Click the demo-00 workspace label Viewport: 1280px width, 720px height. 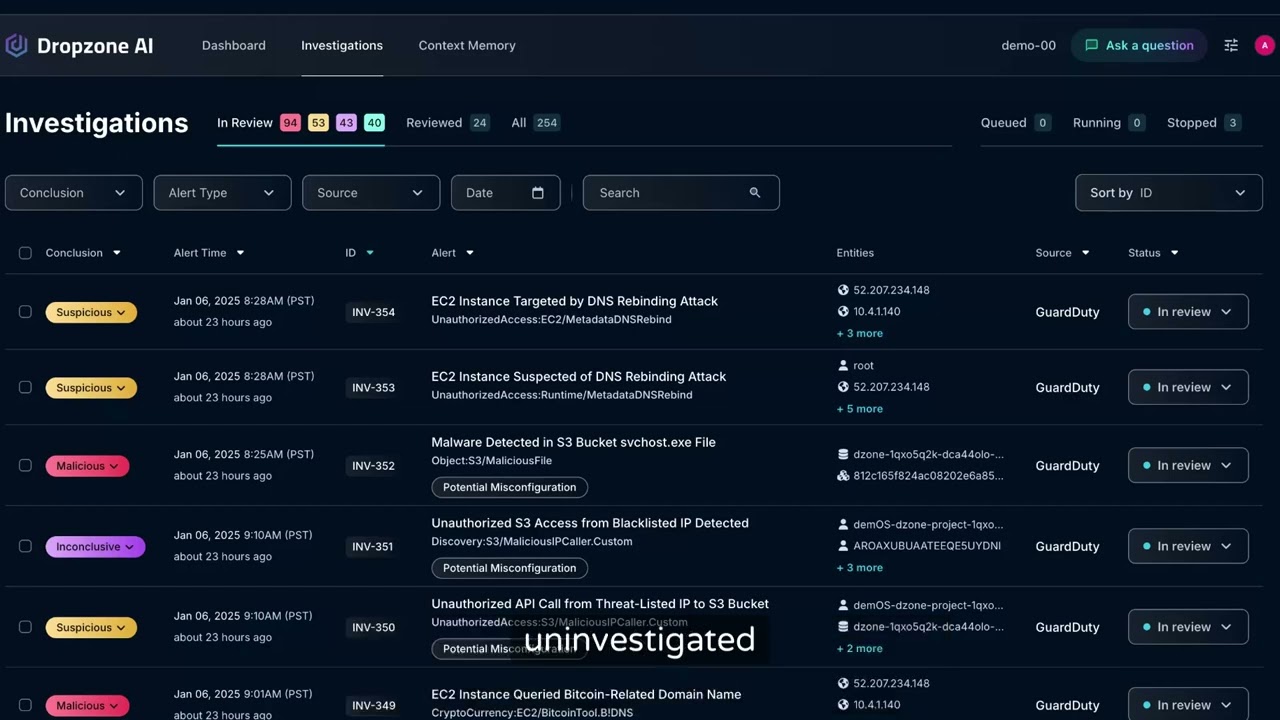point(1028,46)
